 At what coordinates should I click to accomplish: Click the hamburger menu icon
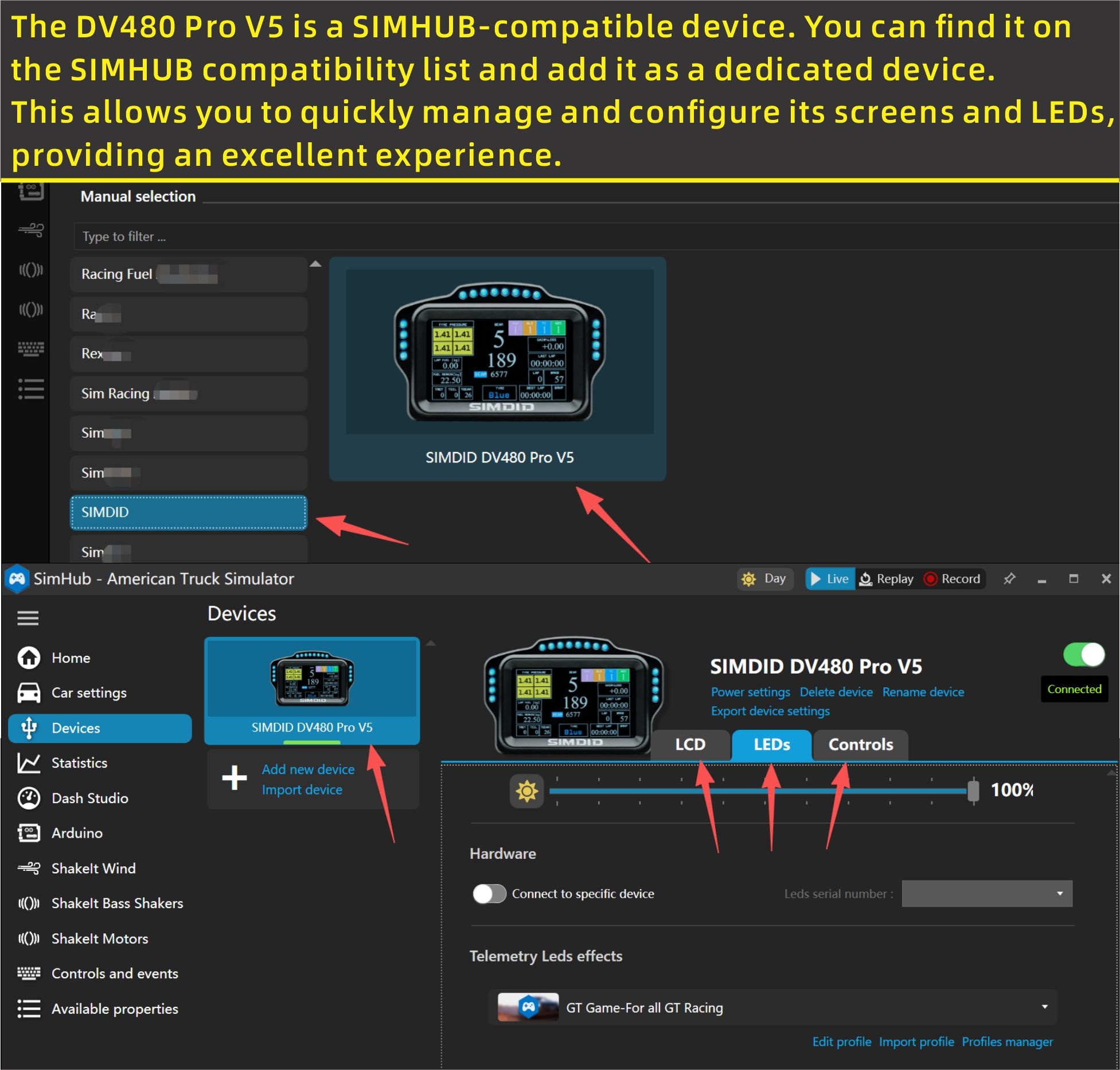click(28, 618)
